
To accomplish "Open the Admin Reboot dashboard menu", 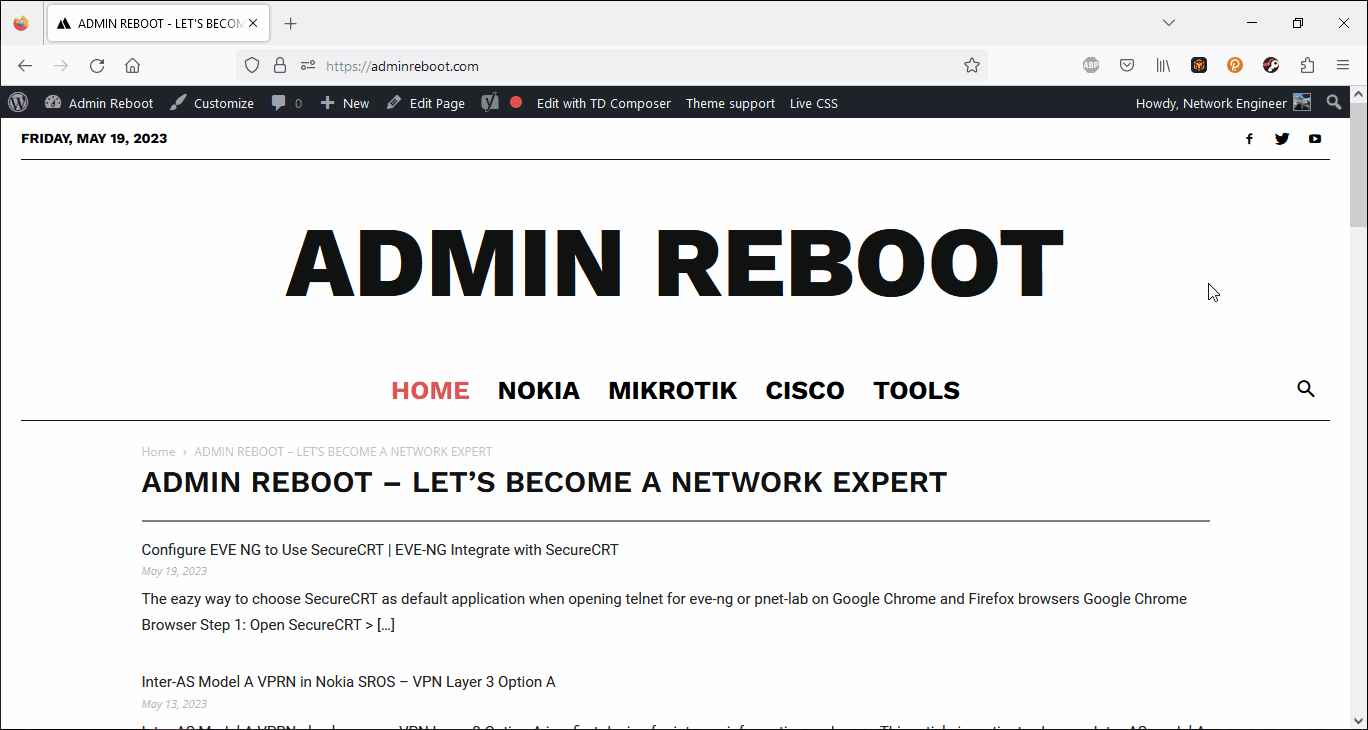I will coord(99,103).
